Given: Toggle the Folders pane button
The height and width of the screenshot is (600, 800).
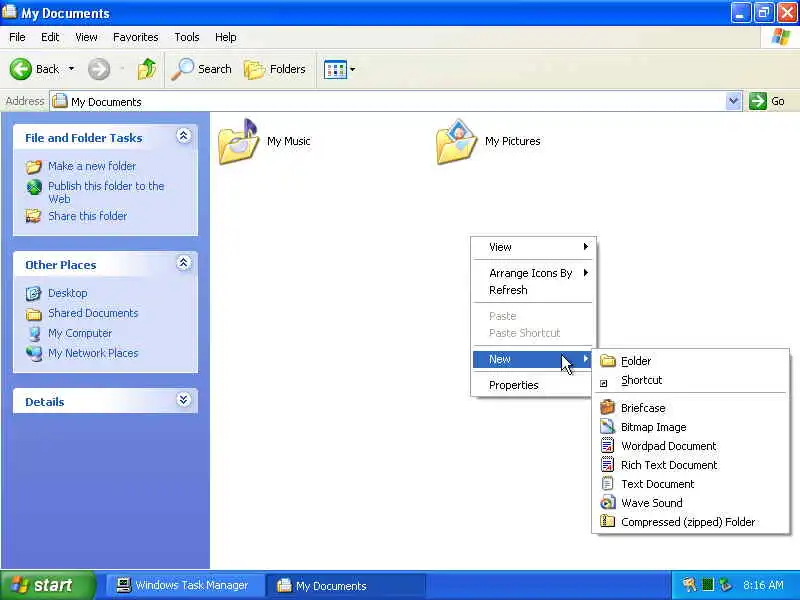Looking at the screenshot, I should pos(274,69).
